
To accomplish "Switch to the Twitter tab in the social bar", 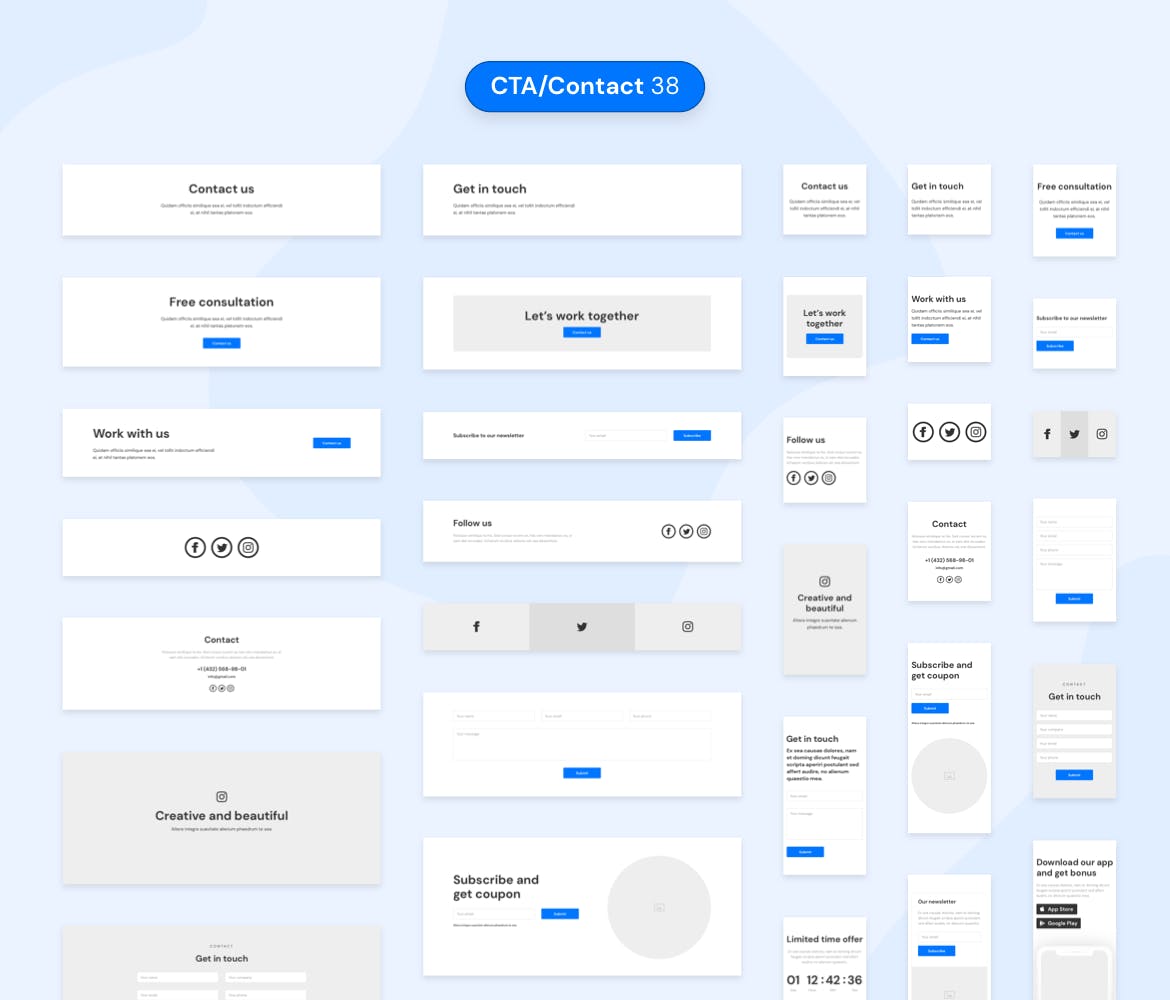I will [581, 626].
